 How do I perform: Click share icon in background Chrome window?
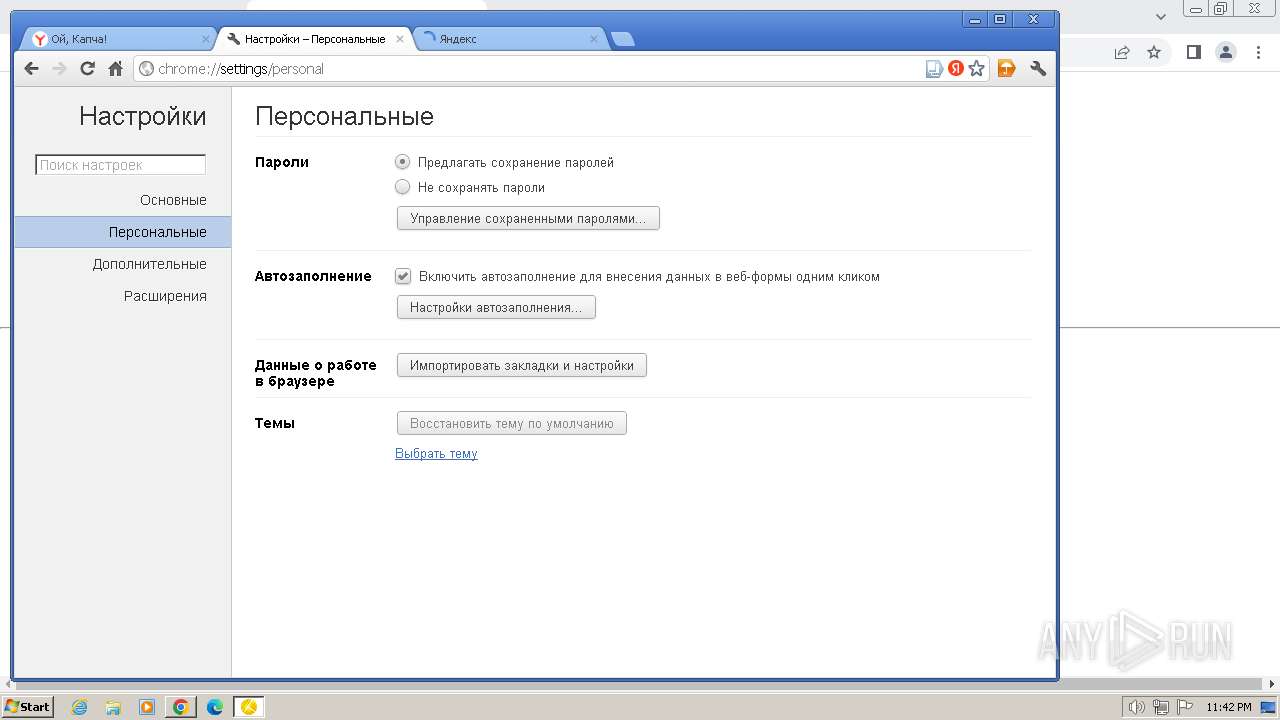[x=1122, y=52]
